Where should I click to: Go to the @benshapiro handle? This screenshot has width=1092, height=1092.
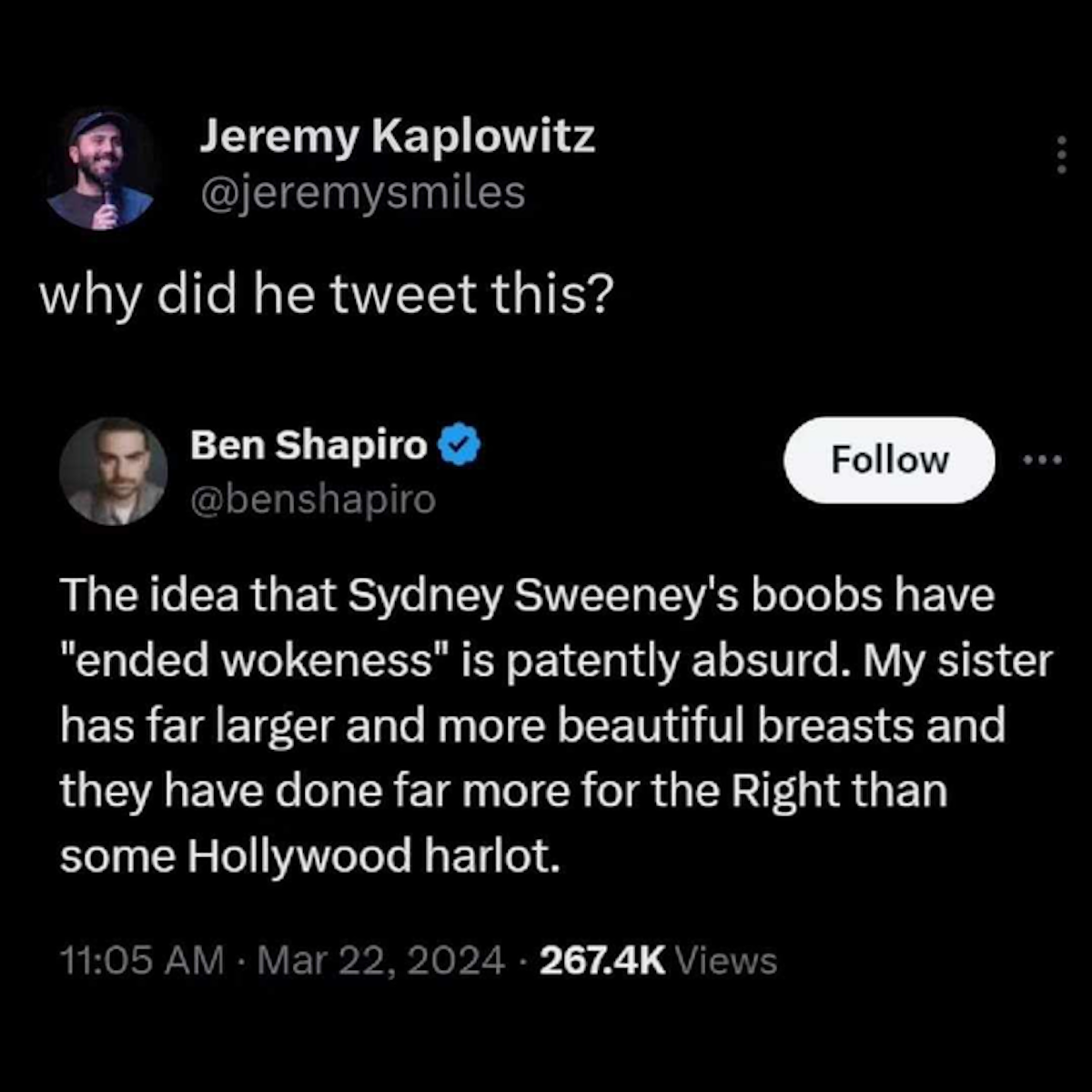(x=312, y=499)
